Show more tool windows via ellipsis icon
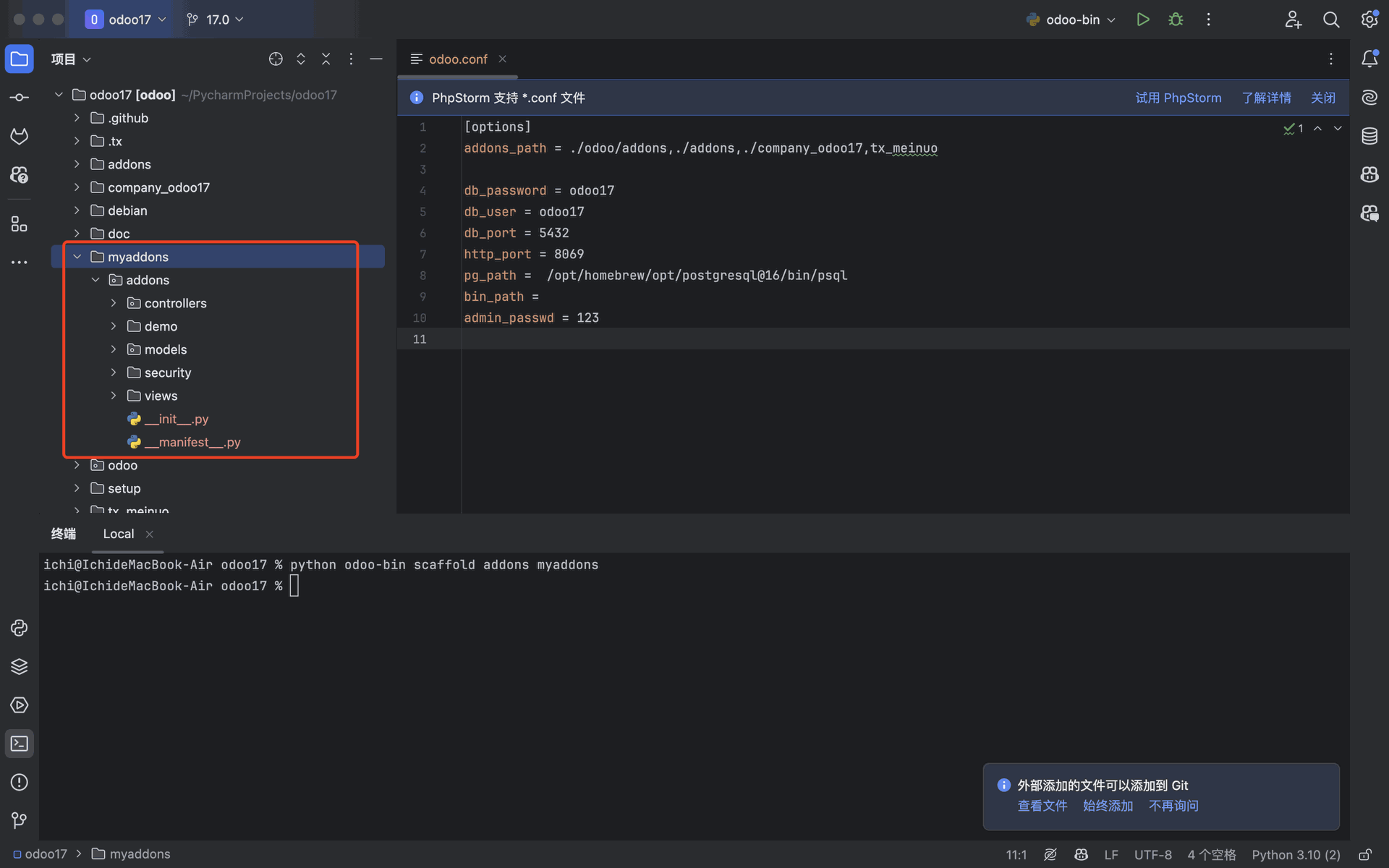The width and height of the screenshot is (1389, 868). (20, 262)
